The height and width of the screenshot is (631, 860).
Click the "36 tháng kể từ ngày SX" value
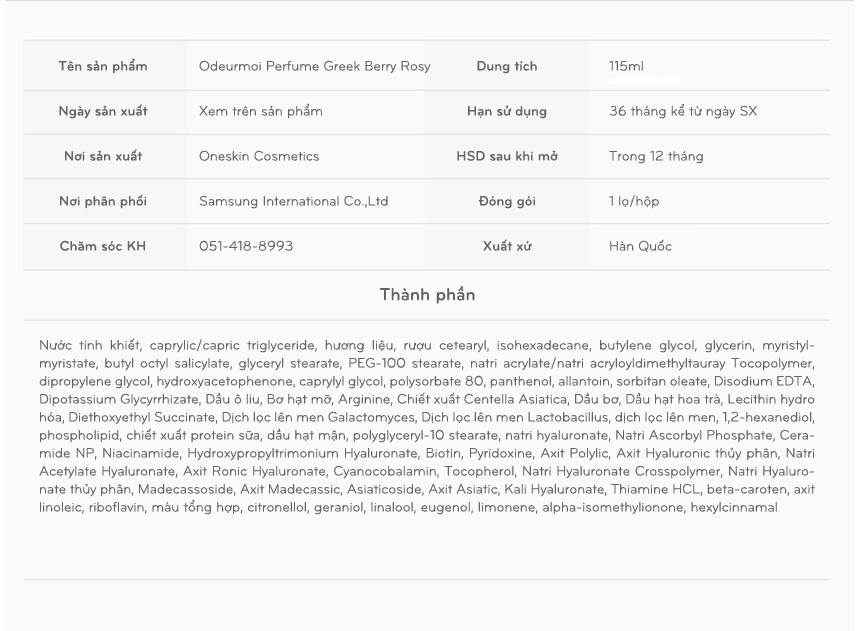[x=682, y=112]
